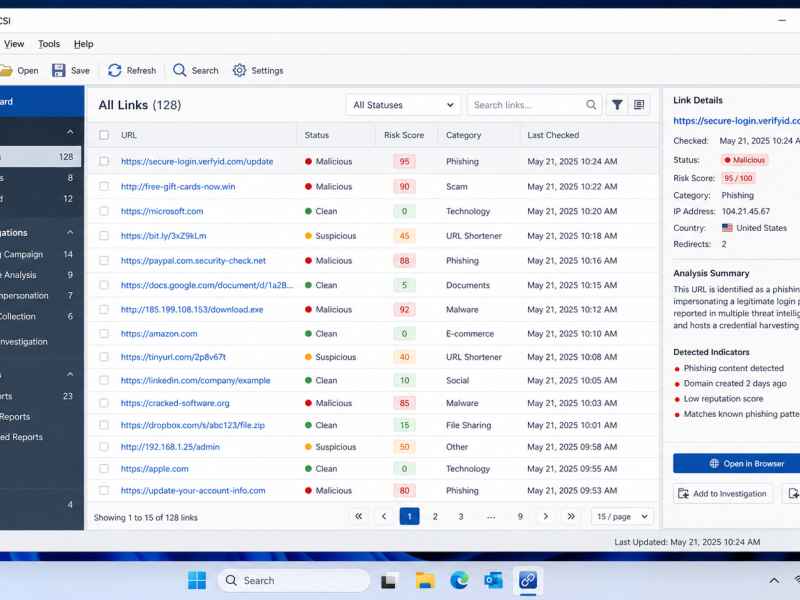Click the Add to Investigation folder icon

(x=683, y=493)
